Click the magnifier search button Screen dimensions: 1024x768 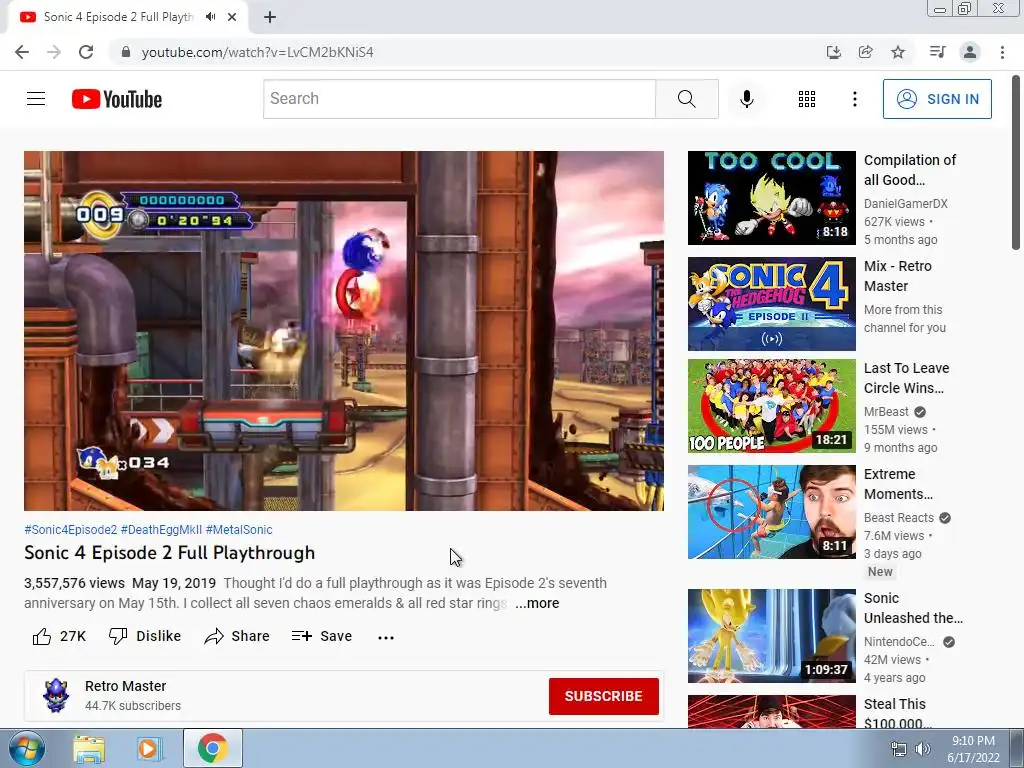pos(686,99)
